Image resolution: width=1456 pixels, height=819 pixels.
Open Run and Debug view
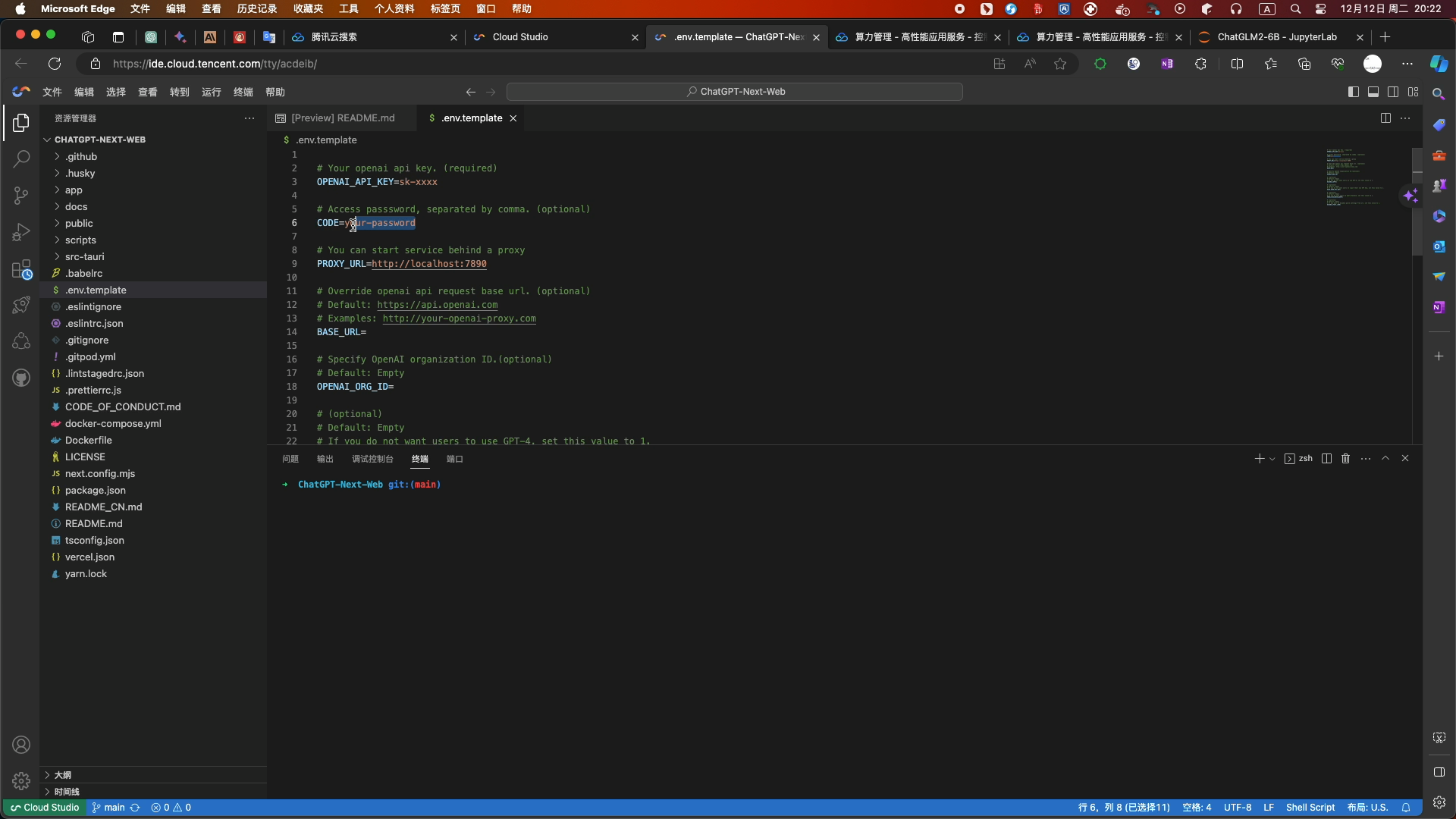21,231
